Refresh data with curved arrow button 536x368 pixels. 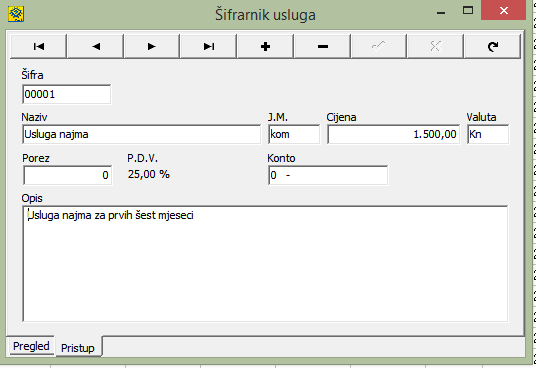click(x=492, y=46)
